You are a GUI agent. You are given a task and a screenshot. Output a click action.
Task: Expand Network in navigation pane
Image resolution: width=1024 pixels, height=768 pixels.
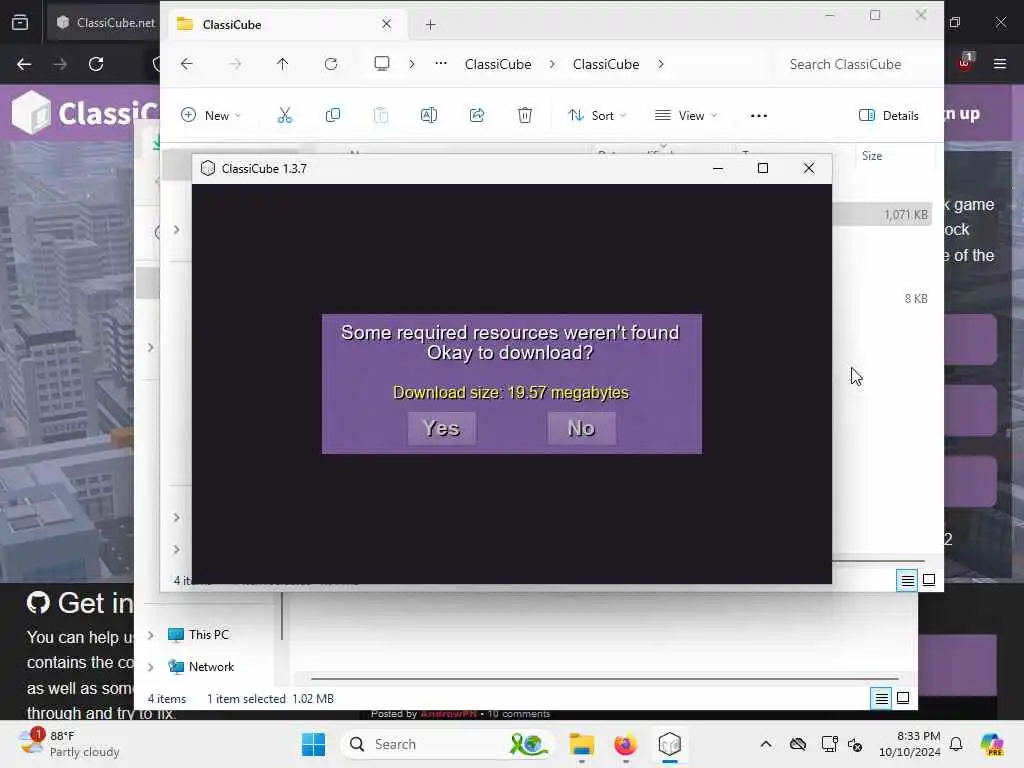tap(151, 667)
